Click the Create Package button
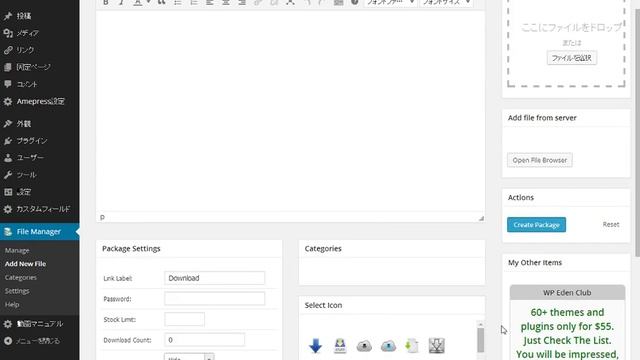 (x=536, y=225)
